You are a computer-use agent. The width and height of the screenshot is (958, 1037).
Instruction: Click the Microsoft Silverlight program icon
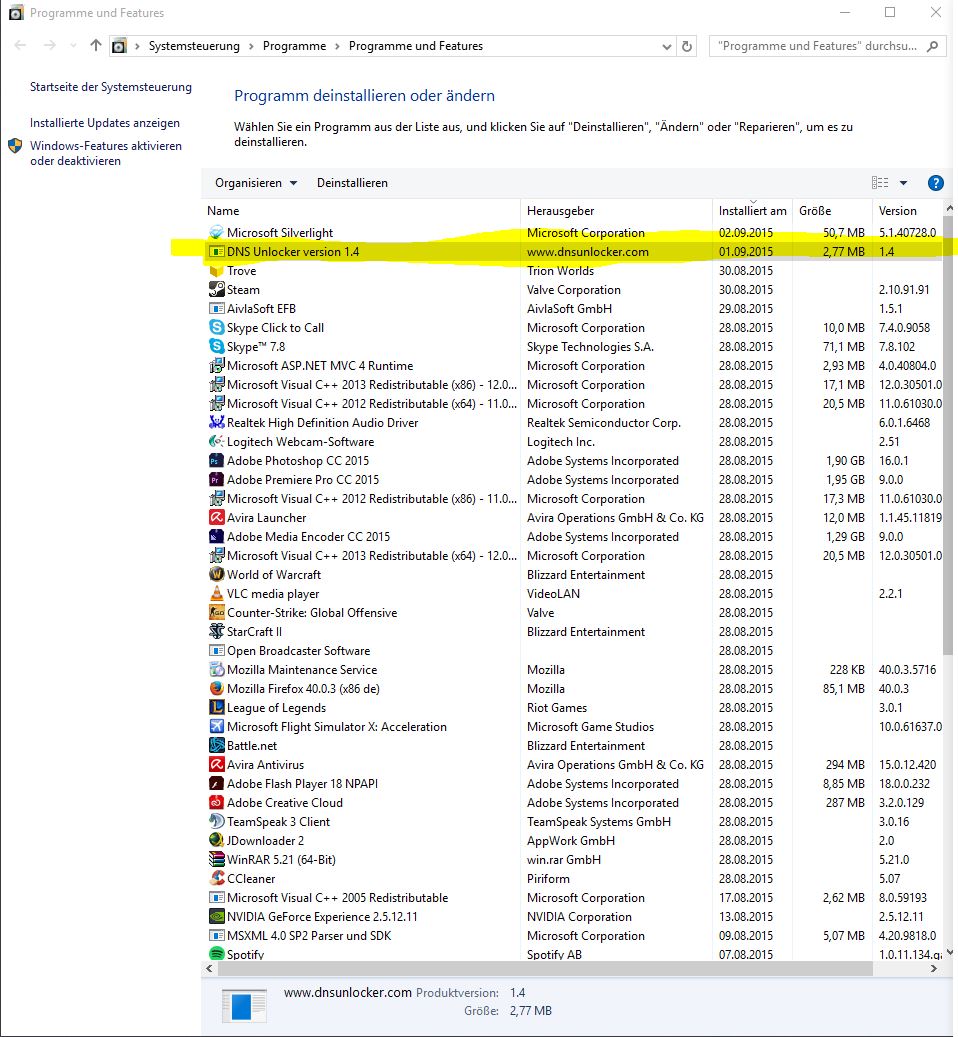tap(216, 232)
